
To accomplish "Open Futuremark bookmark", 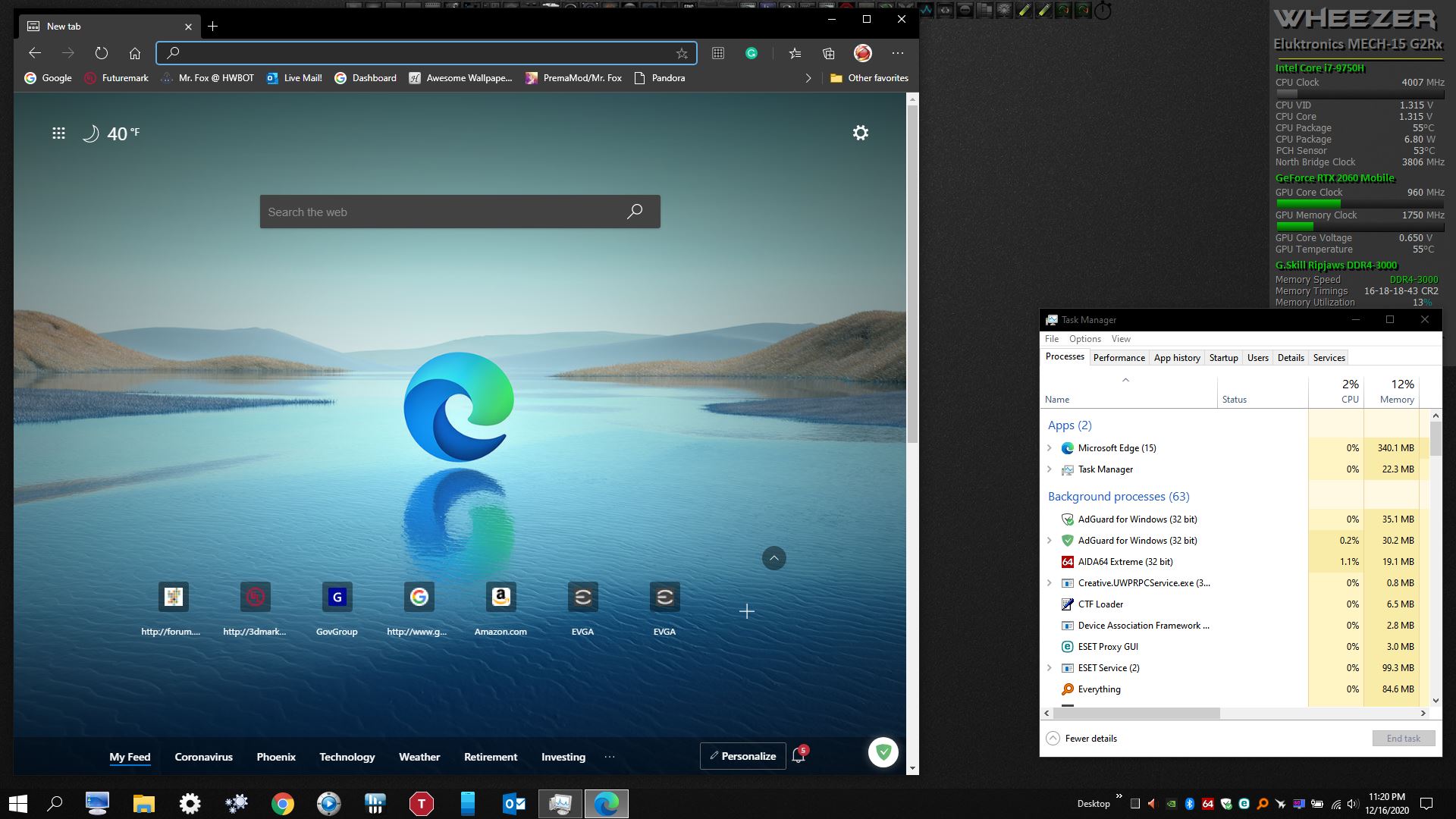I will pyautogui.click(x=116, y=78).
